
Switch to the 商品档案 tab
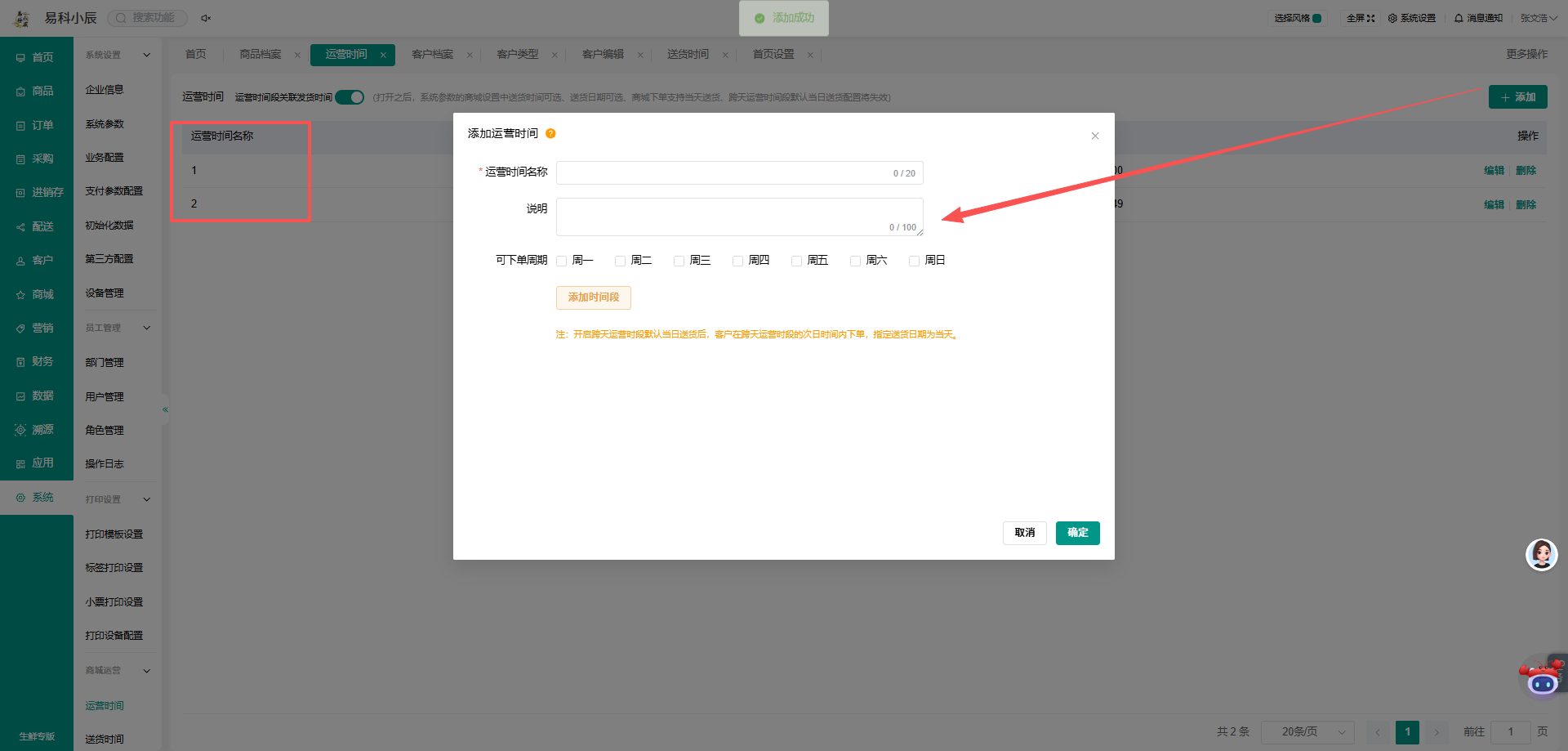pos(261,55)
